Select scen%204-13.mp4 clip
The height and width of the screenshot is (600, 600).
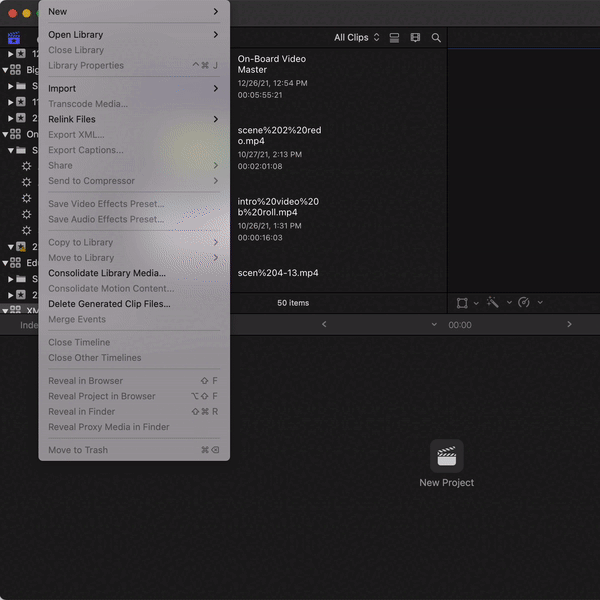[x=278, y=273]
